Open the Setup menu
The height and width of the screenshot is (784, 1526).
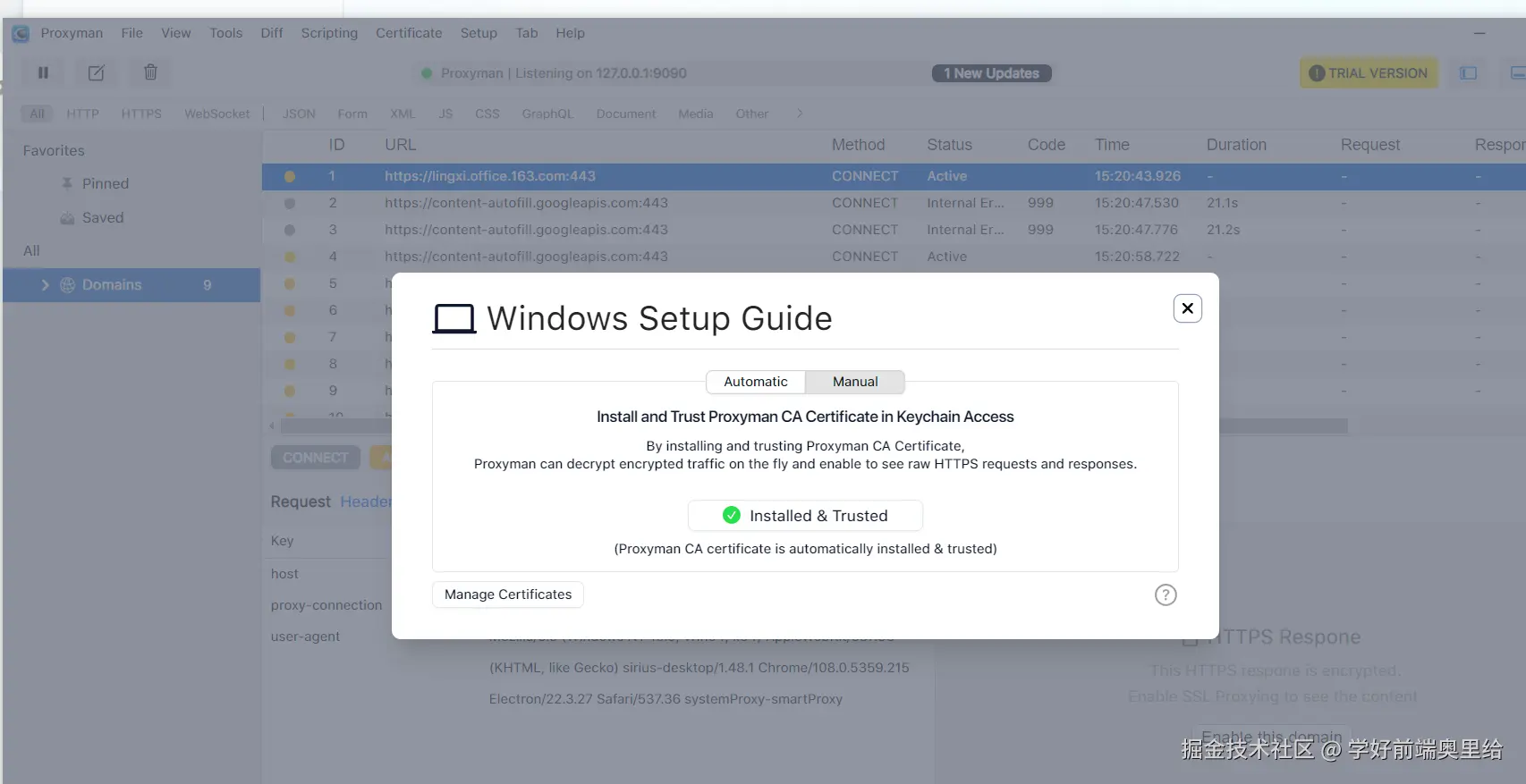click(479, 33)
